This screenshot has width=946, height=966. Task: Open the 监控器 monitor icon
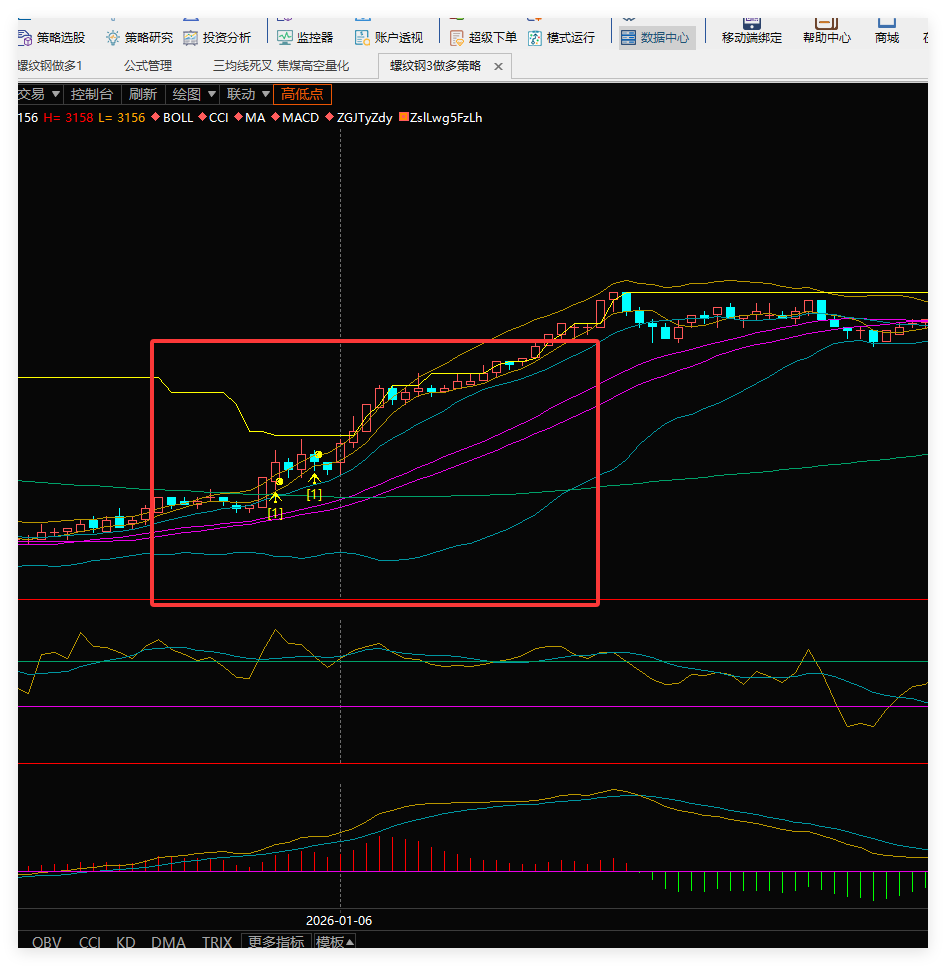coord(285,38)
